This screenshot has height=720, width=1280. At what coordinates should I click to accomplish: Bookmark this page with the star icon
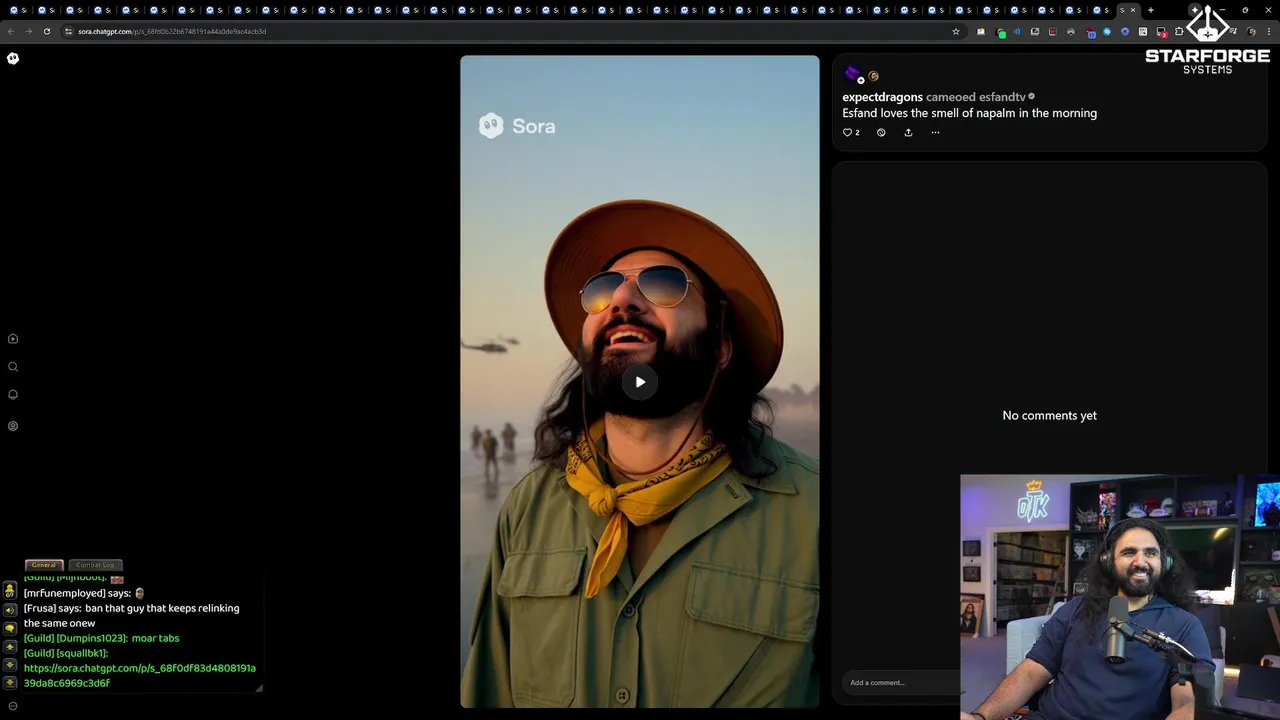pos(956,31)
